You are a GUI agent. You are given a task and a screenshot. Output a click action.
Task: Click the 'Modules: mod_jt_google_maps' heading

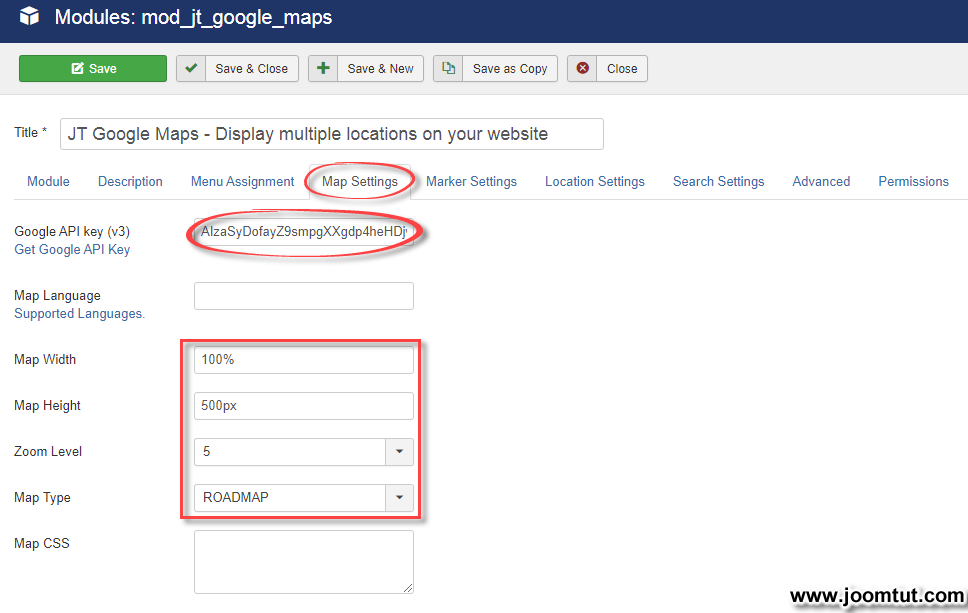pos(193,17)
